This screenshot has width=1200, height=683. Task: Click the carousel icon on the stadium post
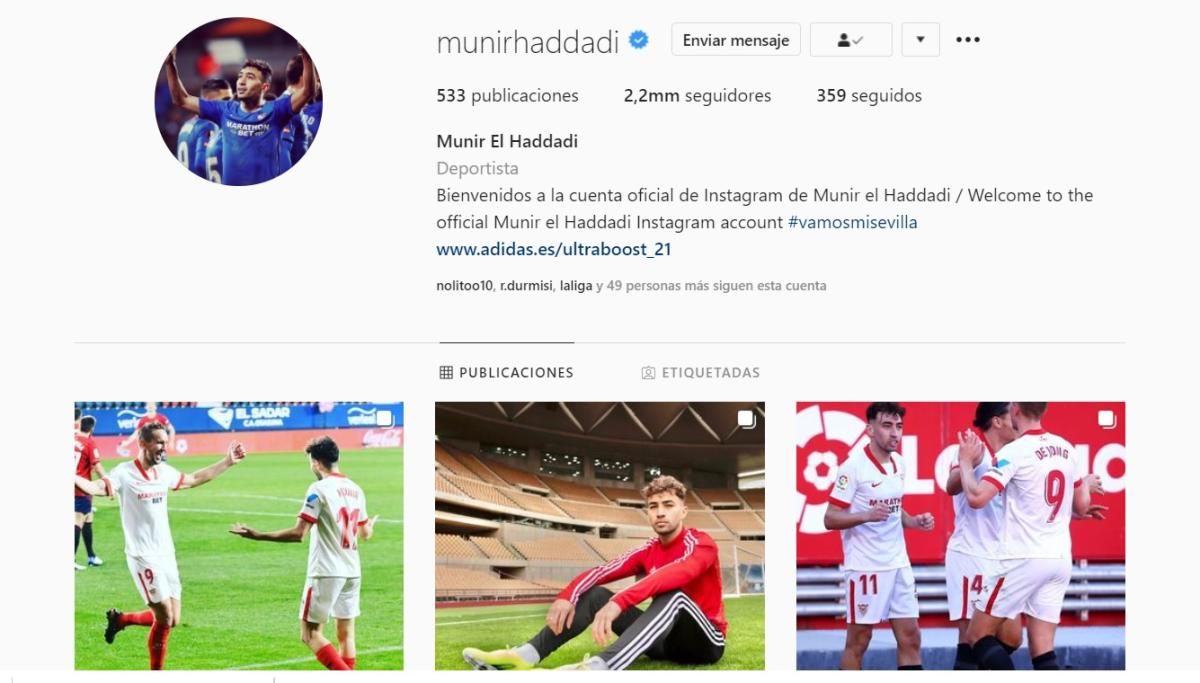746,419
